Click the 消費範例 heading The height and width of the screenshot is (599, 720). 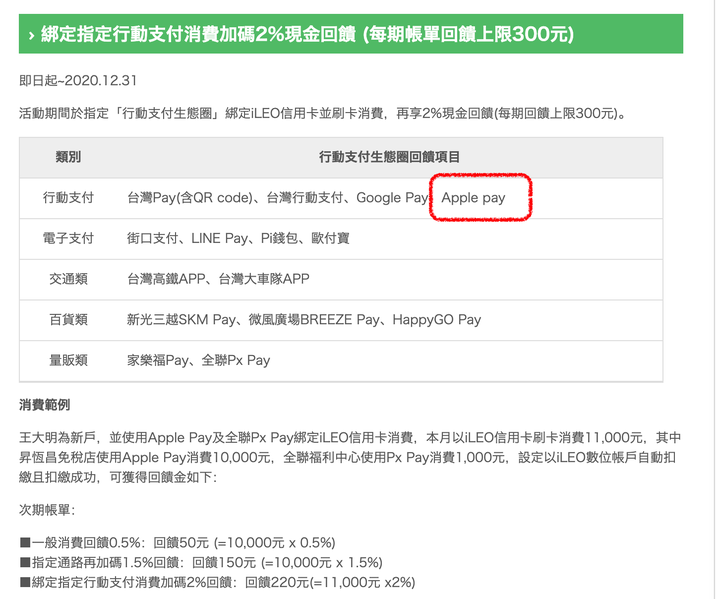[x=45, y=405]
